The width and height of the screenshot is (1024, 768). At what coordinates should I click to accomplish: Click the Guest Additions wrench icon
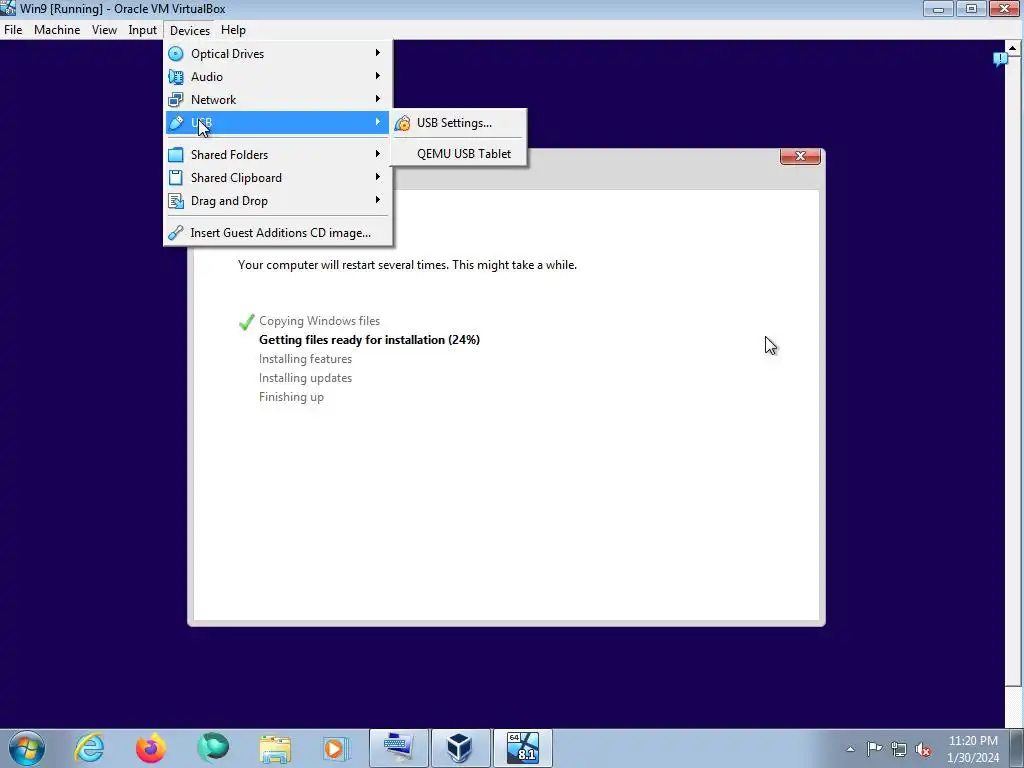(x=176, y=232)
